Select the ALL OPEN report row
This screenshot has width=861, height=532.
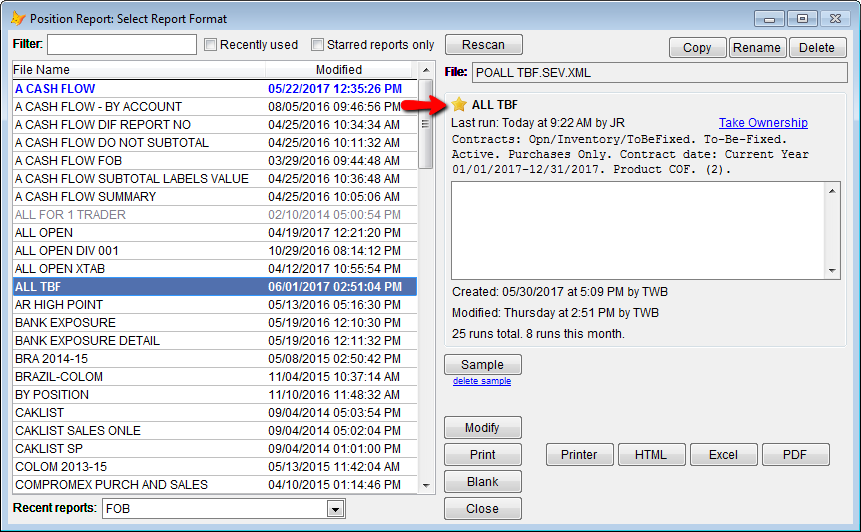[x=215, y=233]
